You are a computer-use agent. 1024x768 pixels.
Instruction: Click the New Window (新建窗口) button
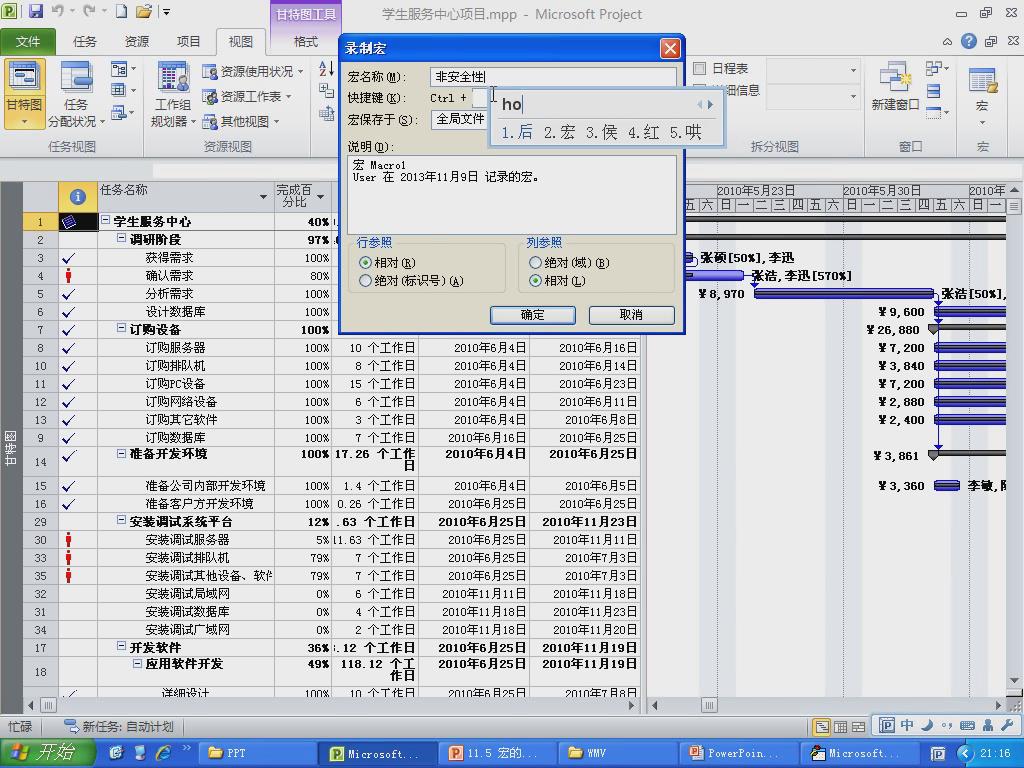[x=895, y=86]
